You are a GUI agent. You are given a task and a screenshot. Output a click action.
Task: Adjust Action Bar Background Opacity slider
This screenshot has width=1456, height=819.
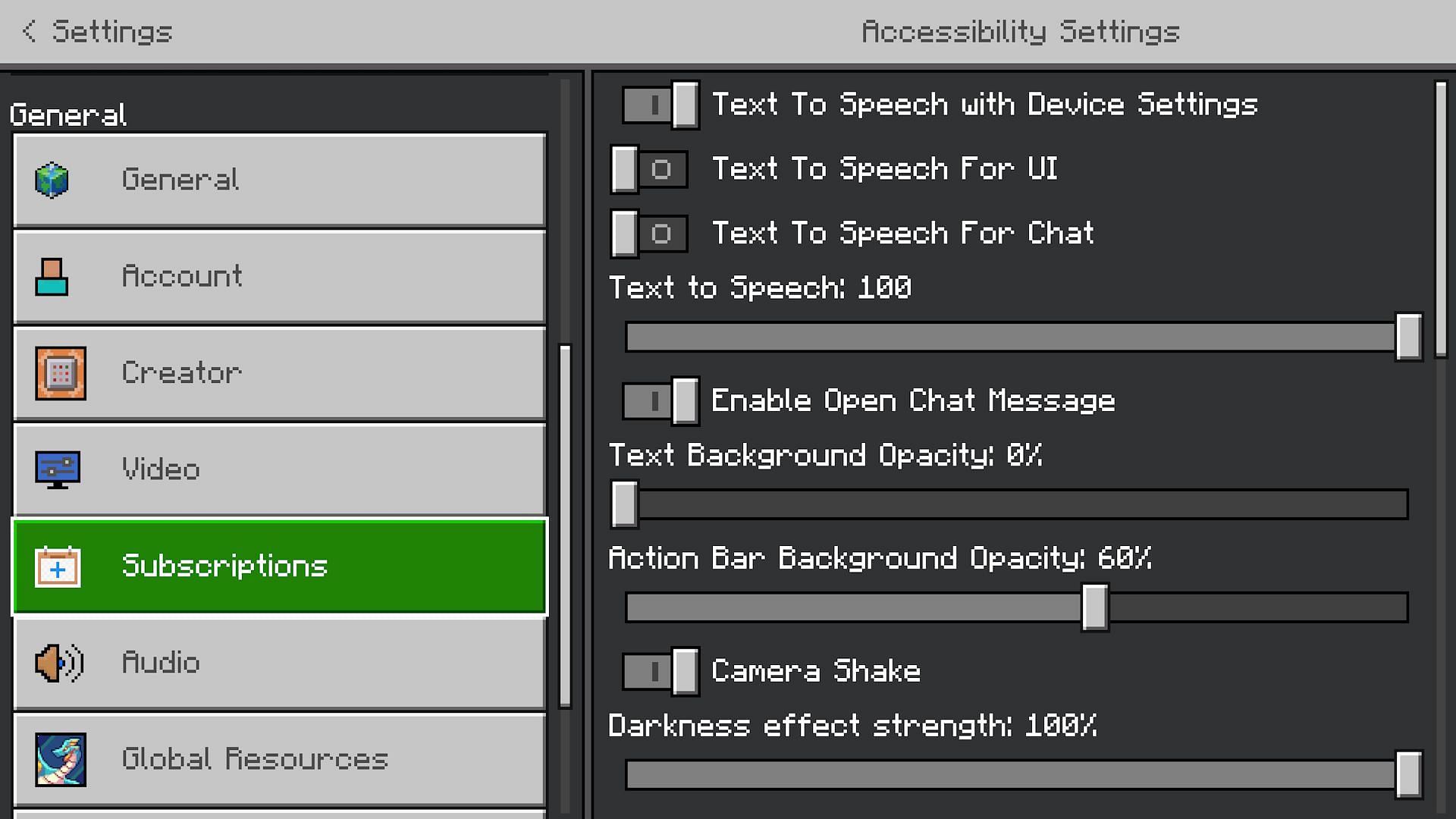pyautogui.click(x=1093, y=605)
